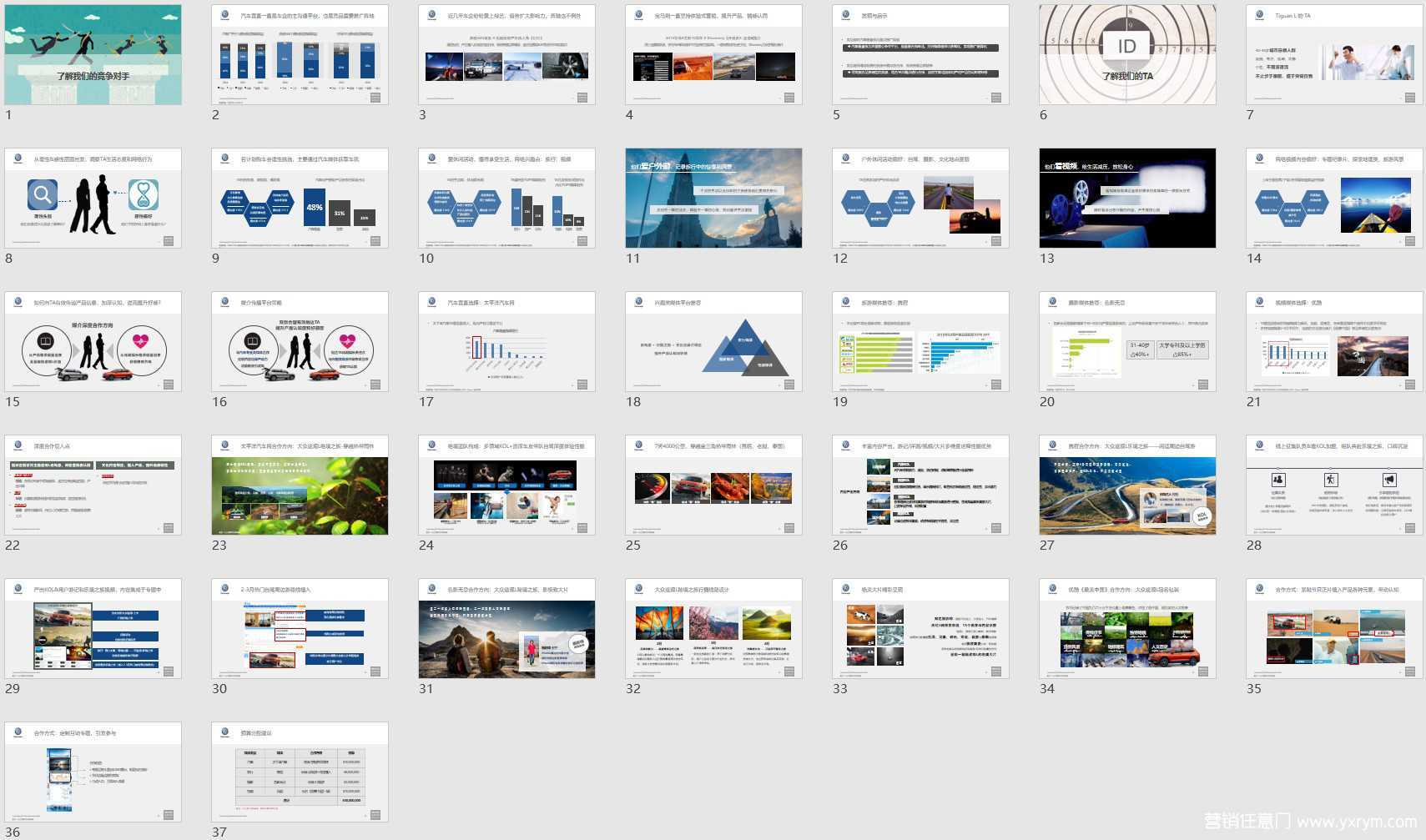Select slide 28 with three square icons
Image resolution: width=1426 pixels, height=840 pixels.
1334,485
